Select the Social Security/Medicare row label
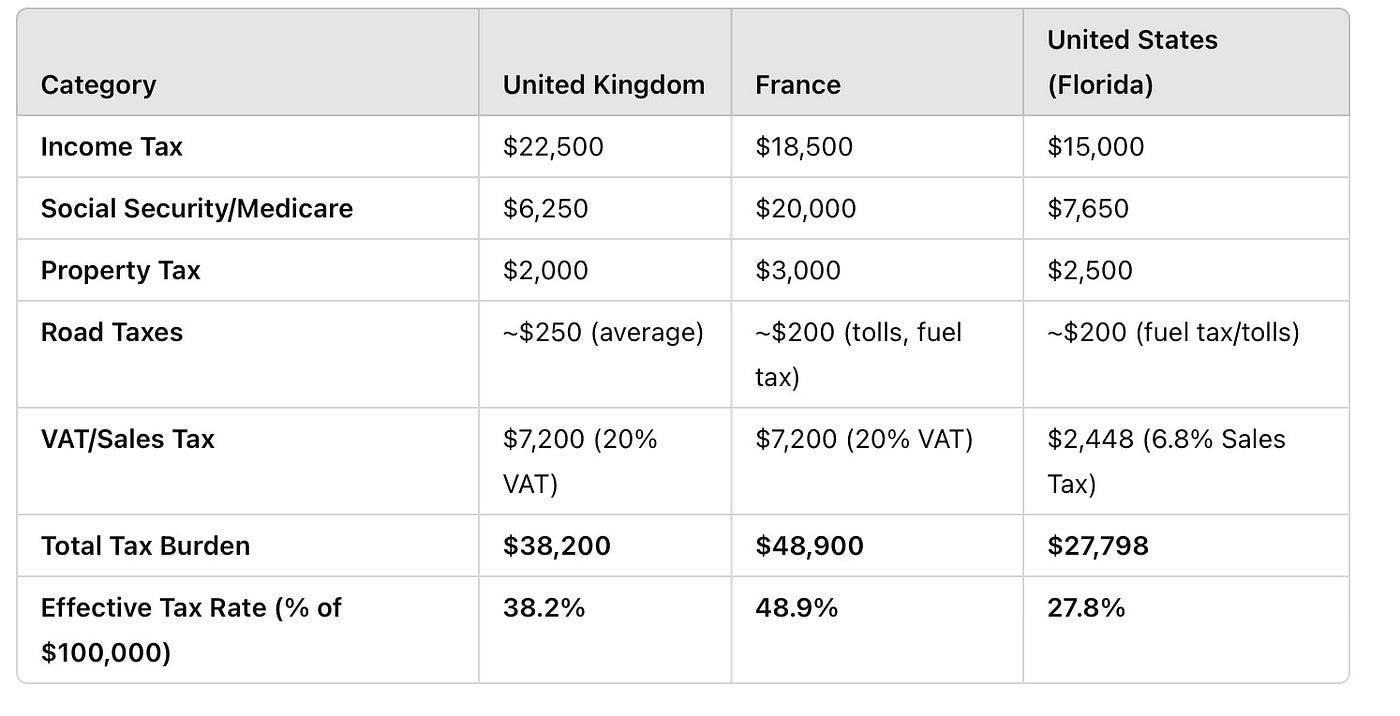 point(196,209)
